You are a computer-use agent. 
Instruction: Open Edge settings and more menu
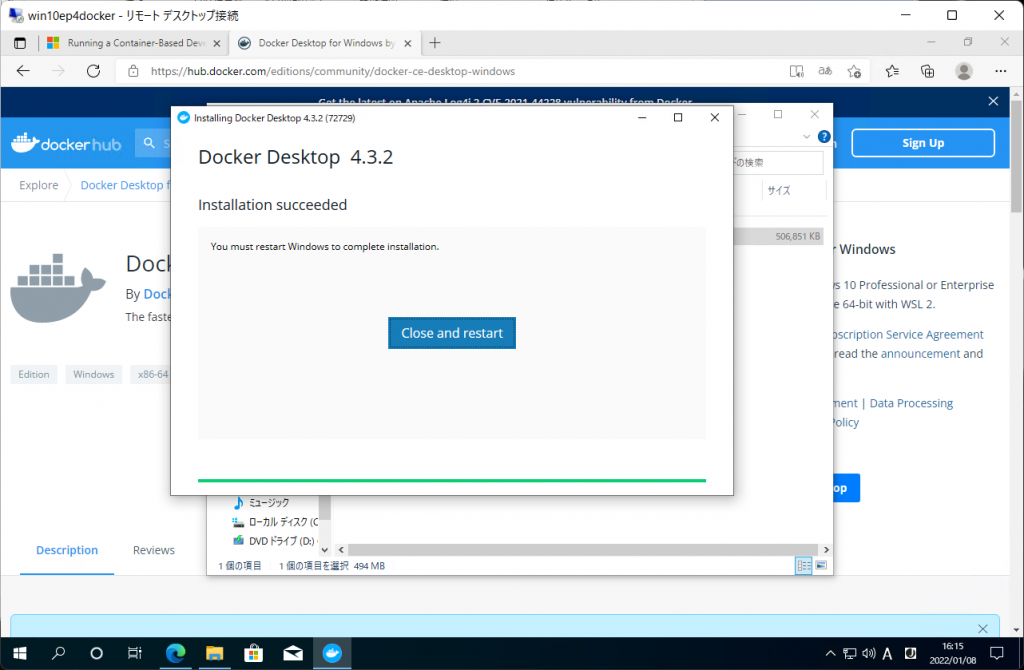click(1000, 71)
